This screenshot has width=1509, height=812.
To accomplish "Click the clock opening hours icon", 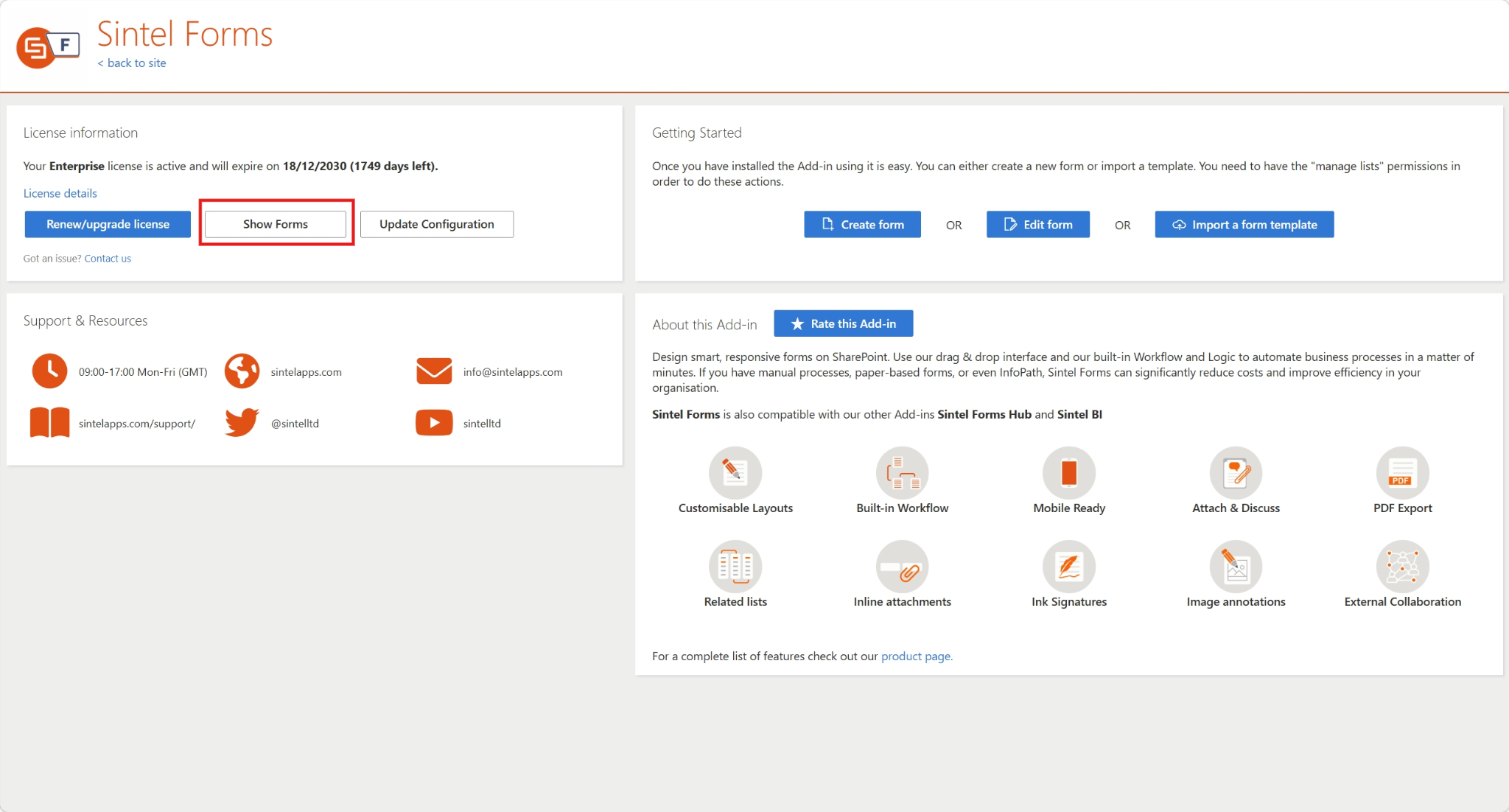I will [x=49, y=371].
